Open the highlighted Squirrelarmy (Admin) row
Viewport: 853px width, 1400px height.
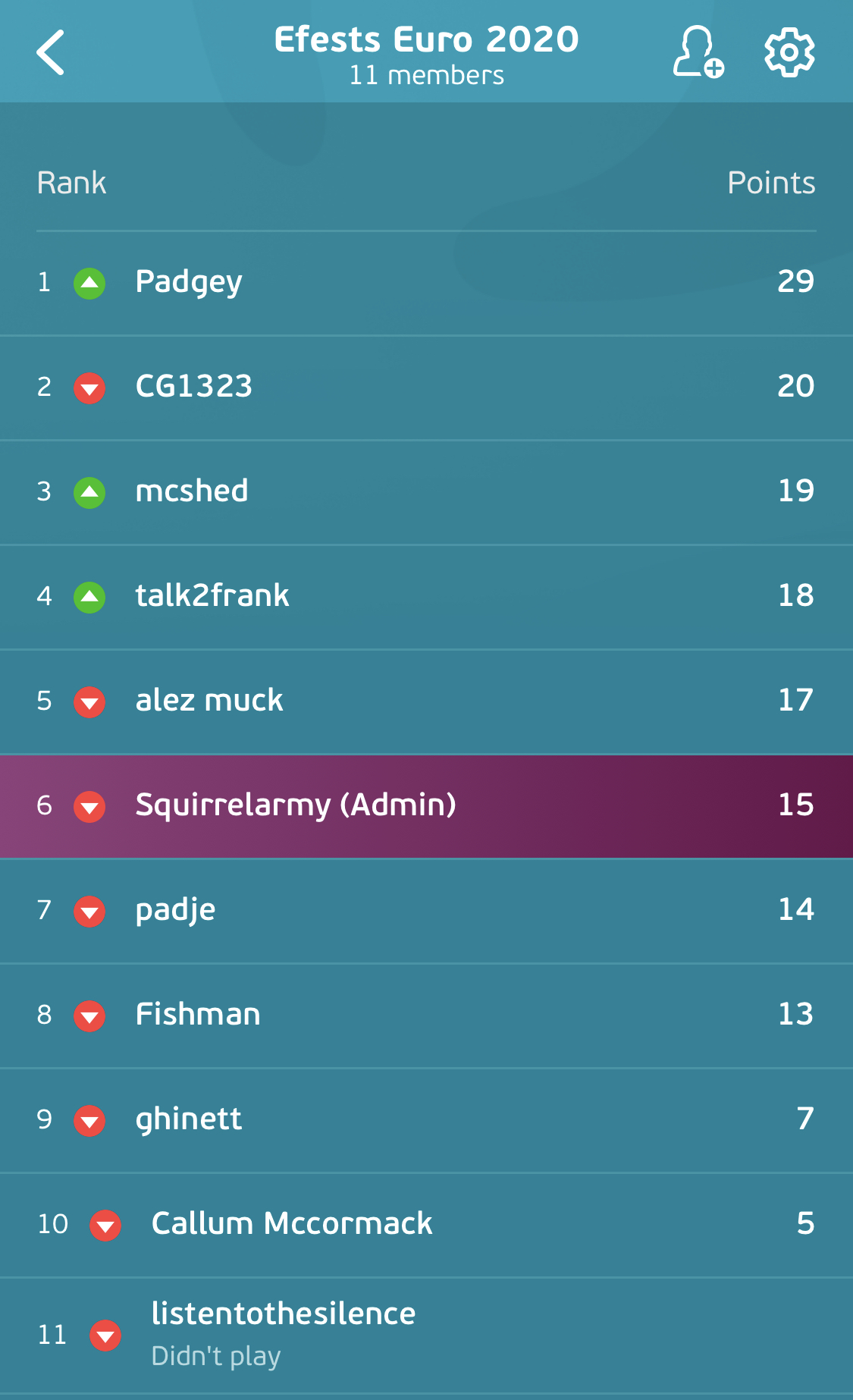(426, 806)
